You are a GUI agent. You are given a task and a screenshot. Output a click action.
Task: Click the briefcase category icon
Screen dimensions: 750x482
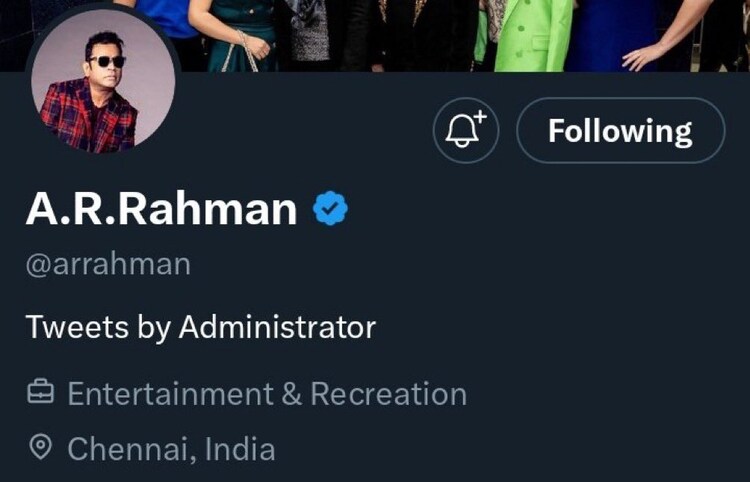40,394
